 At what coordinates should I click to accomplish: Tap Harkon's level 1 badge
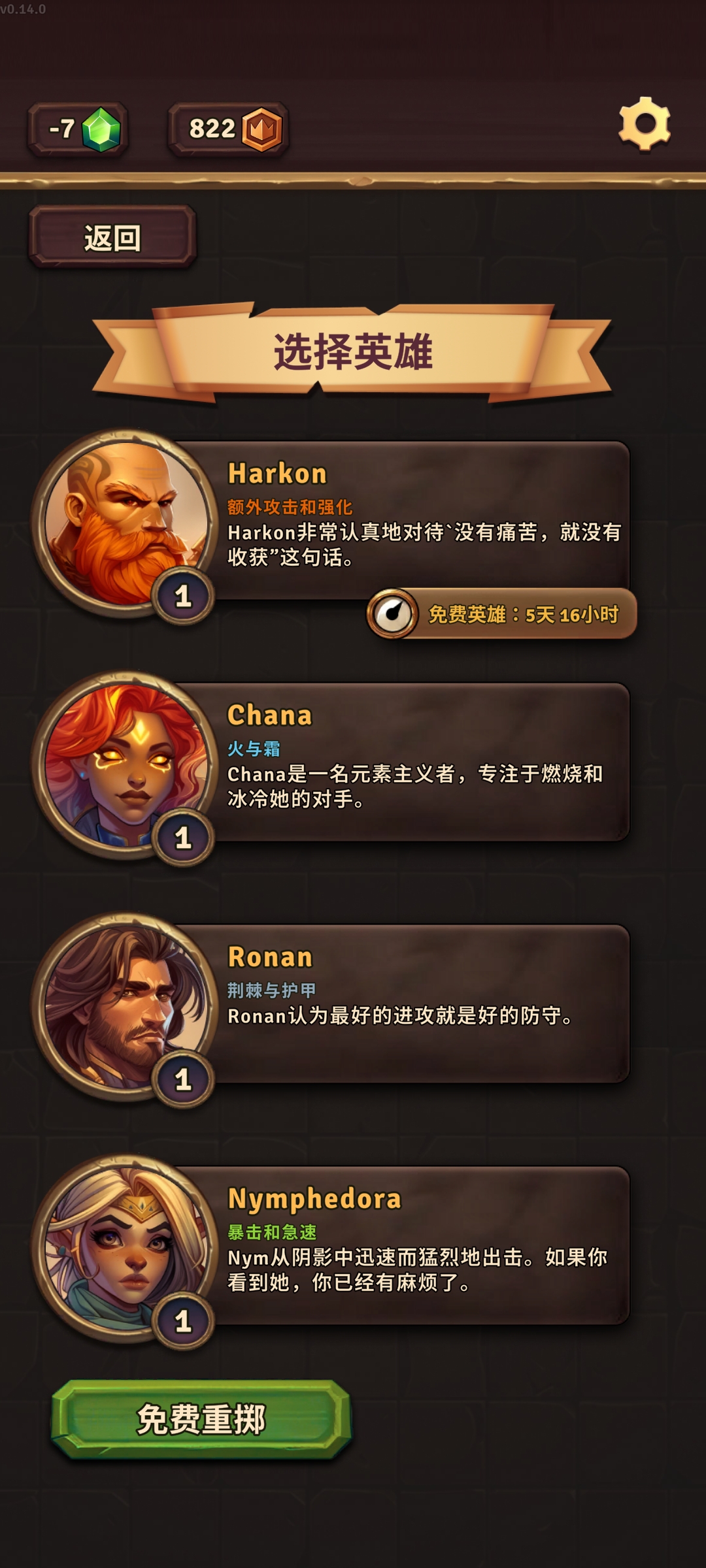click(x=183, y=596)
